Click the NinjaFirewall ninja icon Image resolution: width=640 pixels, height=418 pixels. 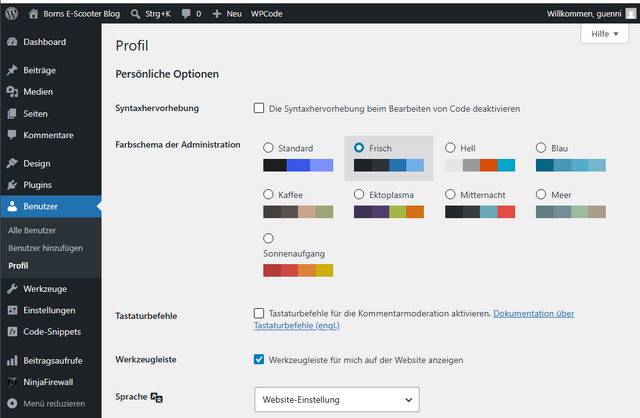12,382
